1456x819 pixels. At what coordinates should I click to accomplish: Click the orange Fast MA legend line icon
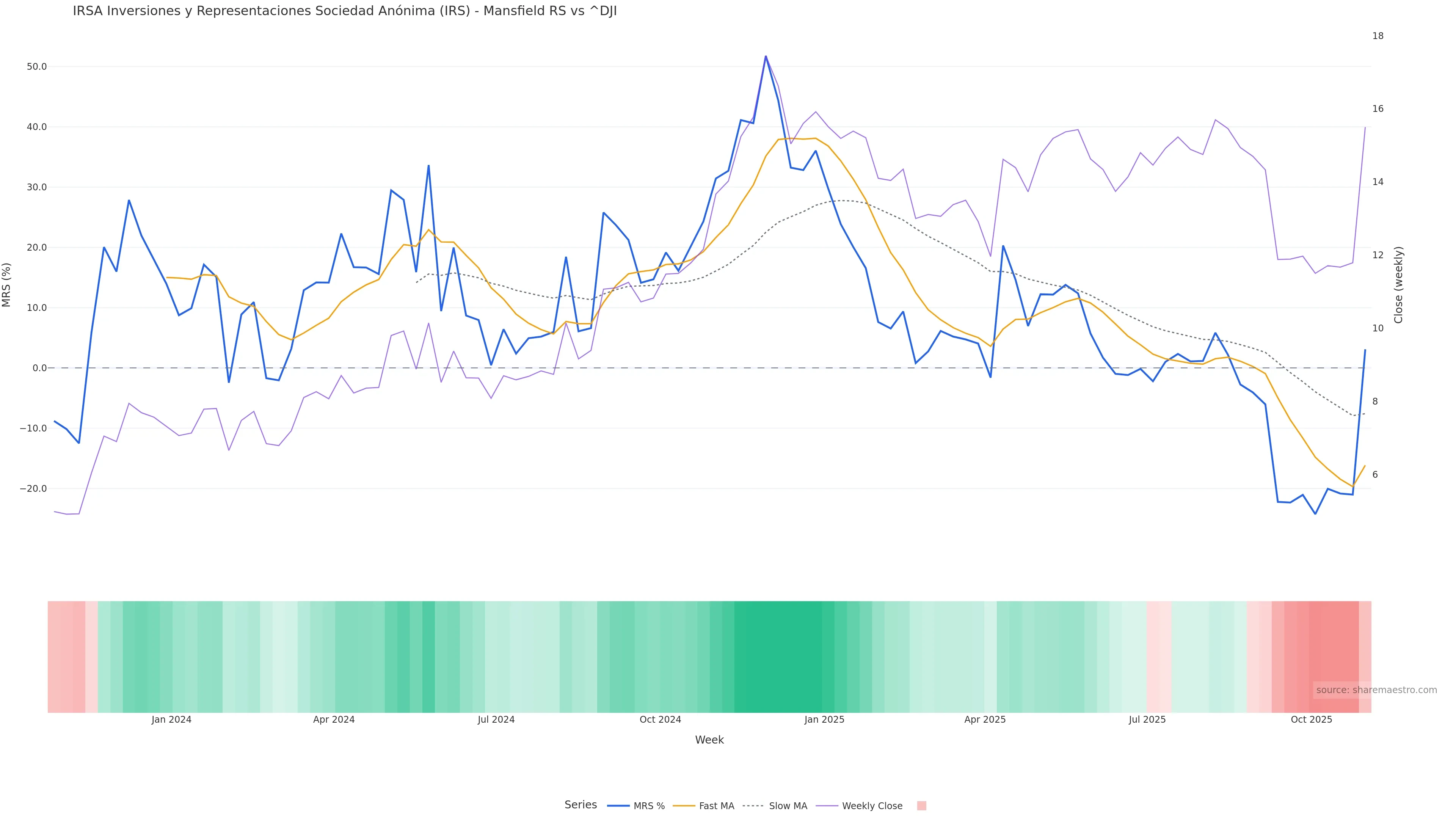pos(684,806)
